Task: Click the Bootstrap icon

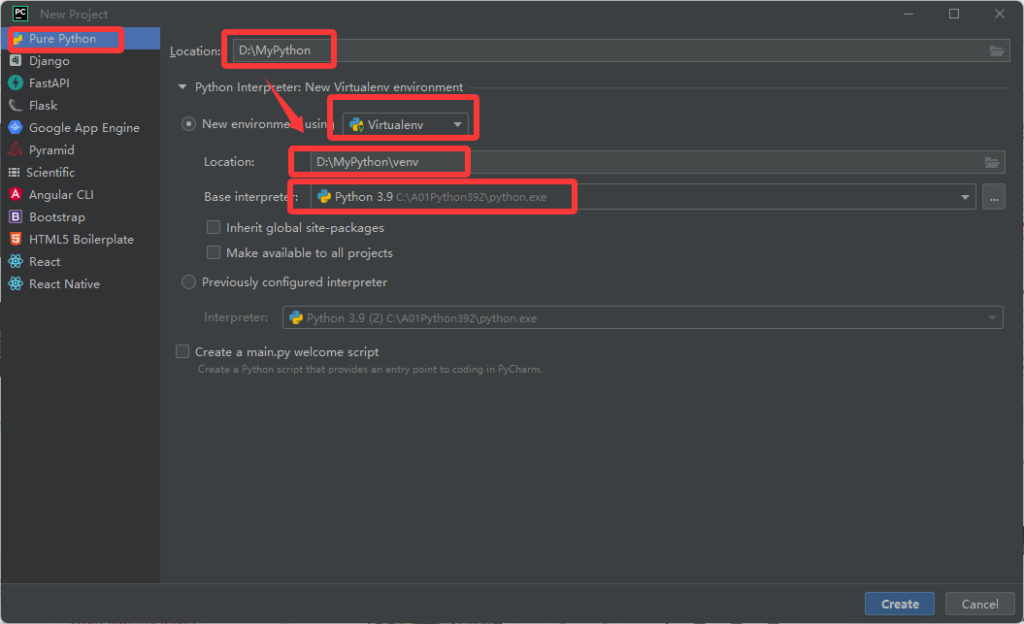Action: pyautogui.click(x=16, y=217)
